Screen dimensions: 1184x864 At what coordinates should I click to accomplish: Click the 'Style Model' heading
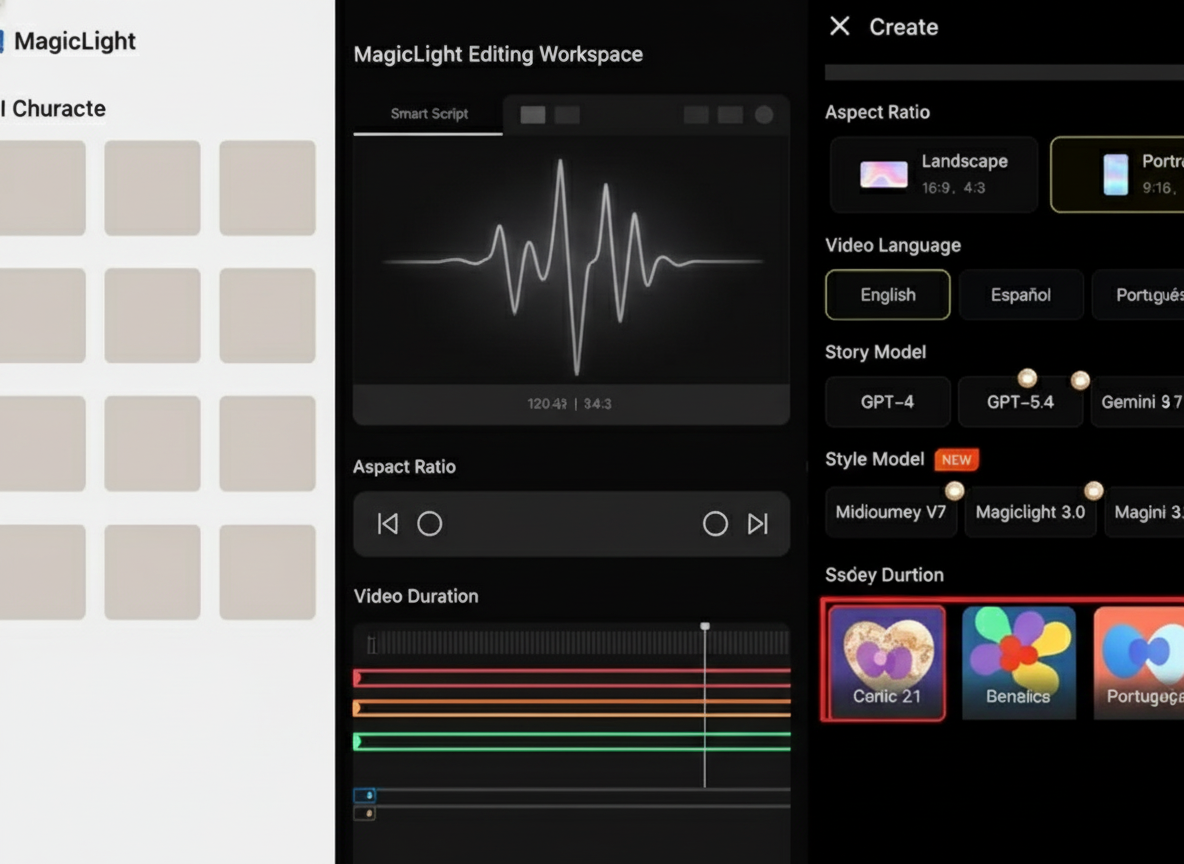pyautogui.click(x=874, y=459)
